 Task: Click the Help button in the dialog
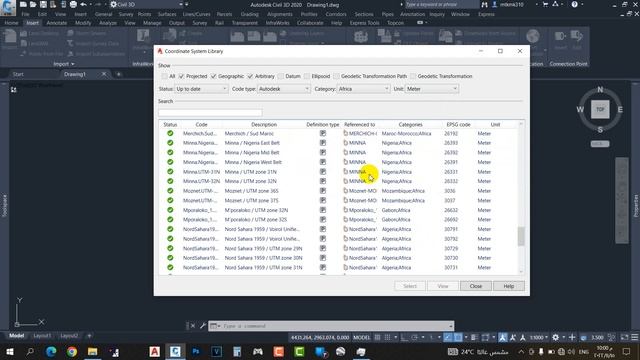click(x=509, y=286)
